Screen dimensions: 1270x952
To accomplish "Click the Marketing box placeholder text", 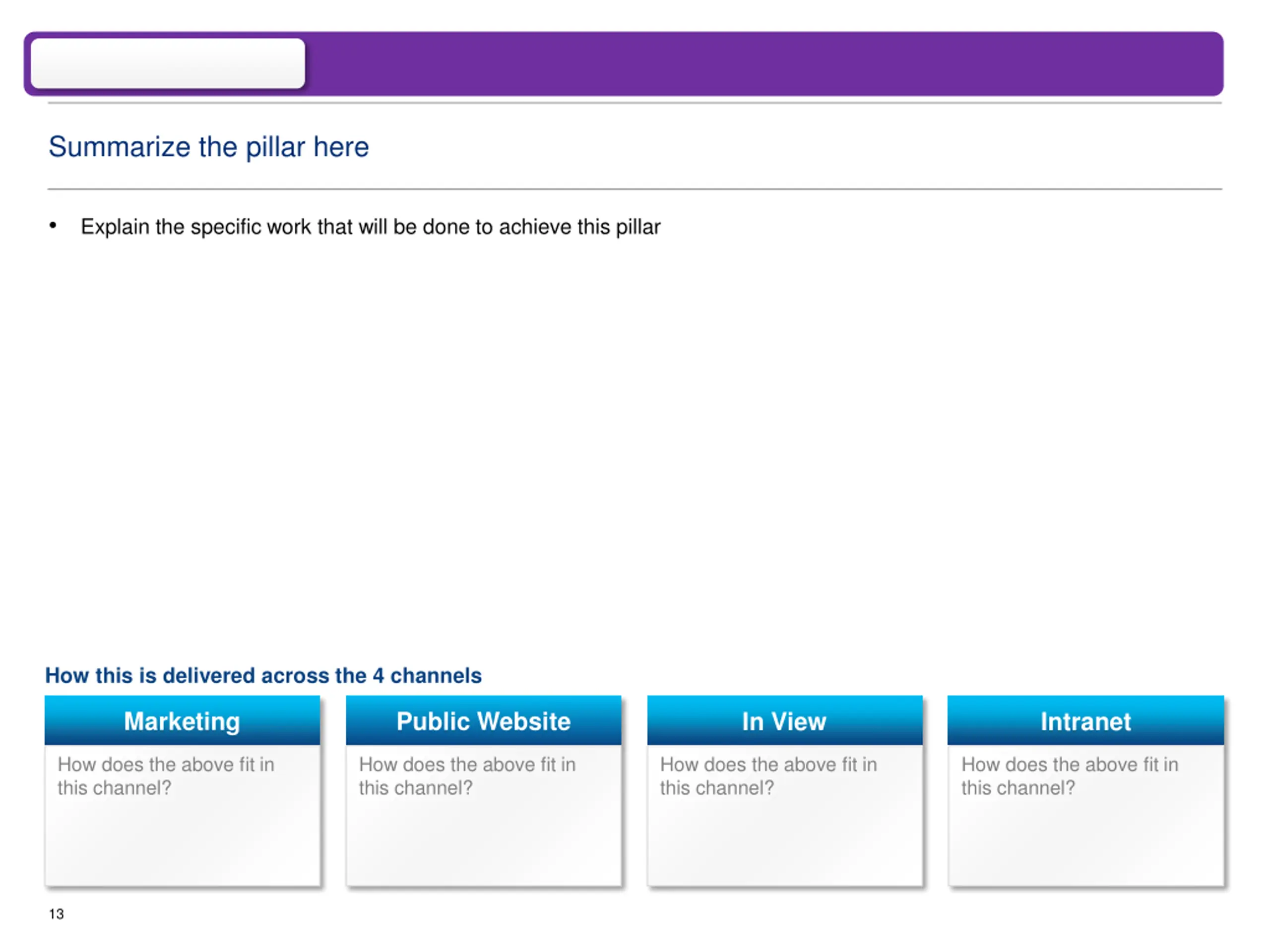I will pos(166,776).
